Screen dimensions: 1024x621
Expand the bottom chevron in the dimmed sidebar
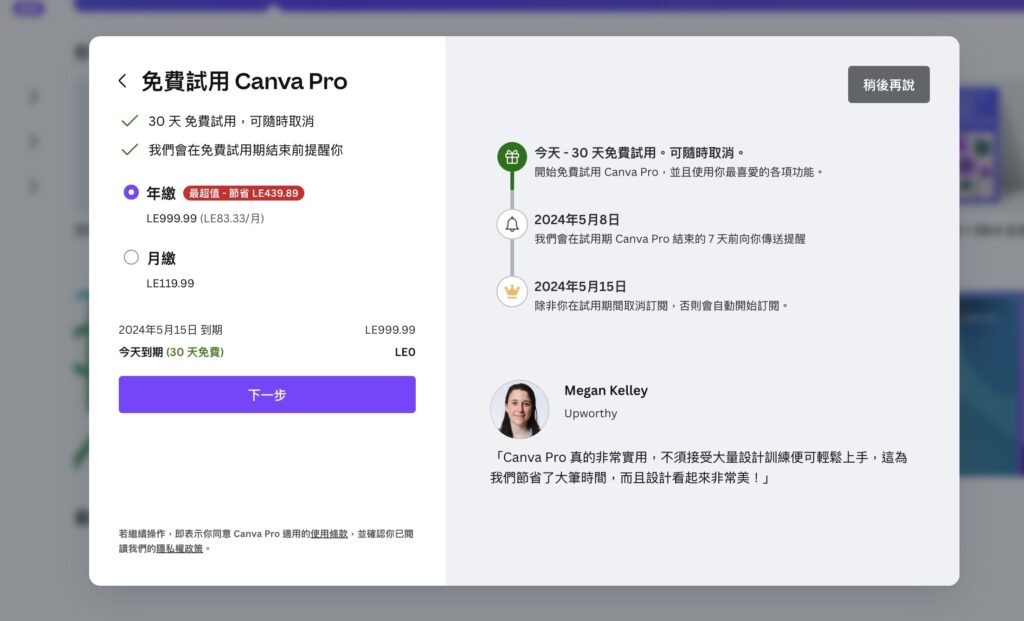[x=35, y=186]
